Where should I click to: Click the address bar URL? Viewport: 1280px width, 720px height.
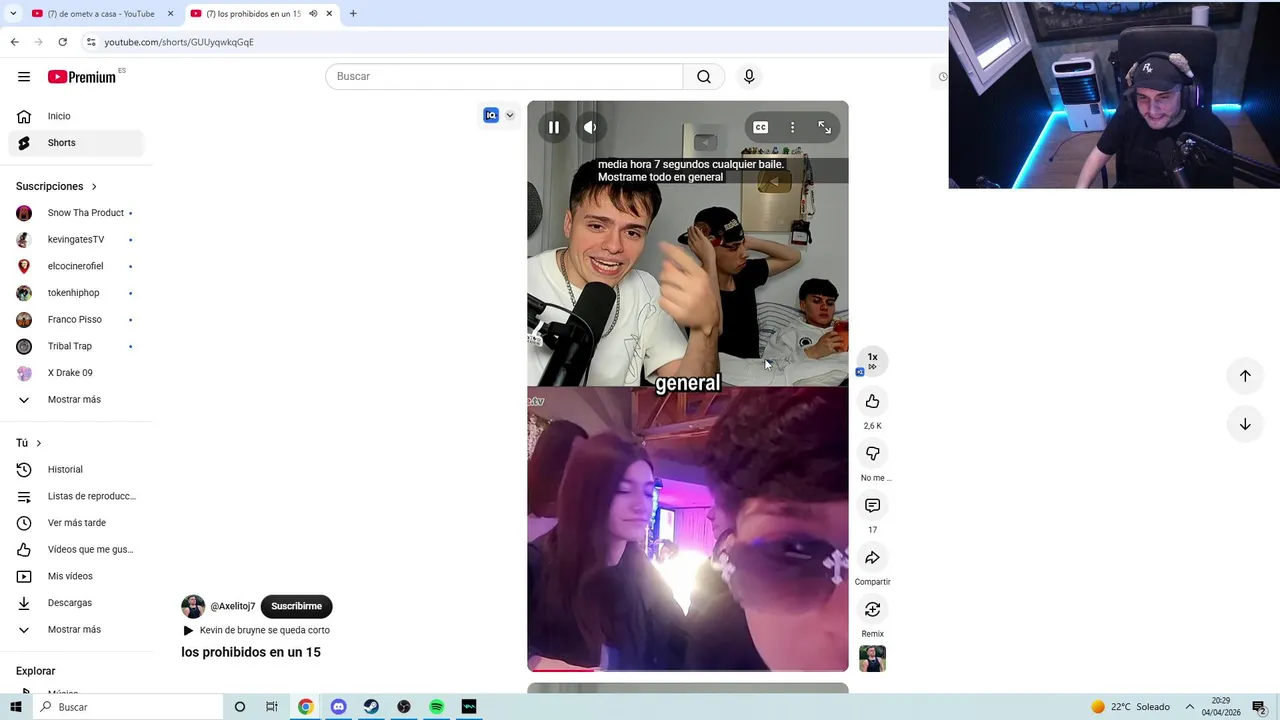(179, 42)
